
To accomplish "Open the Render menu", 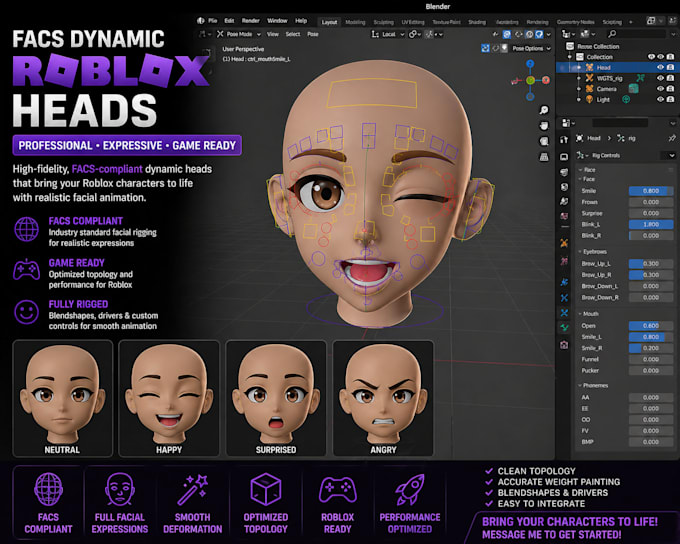I will (x=251, y=21).
